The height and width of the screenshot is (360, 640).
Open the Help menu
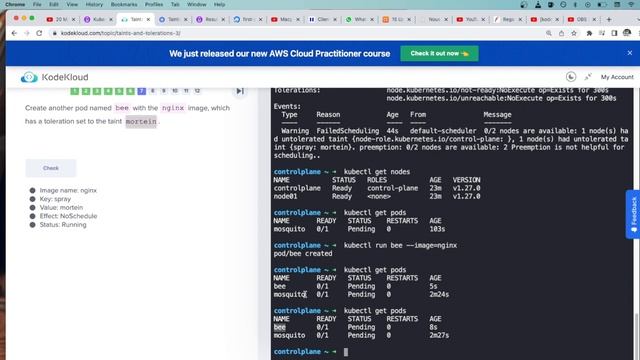220,4
